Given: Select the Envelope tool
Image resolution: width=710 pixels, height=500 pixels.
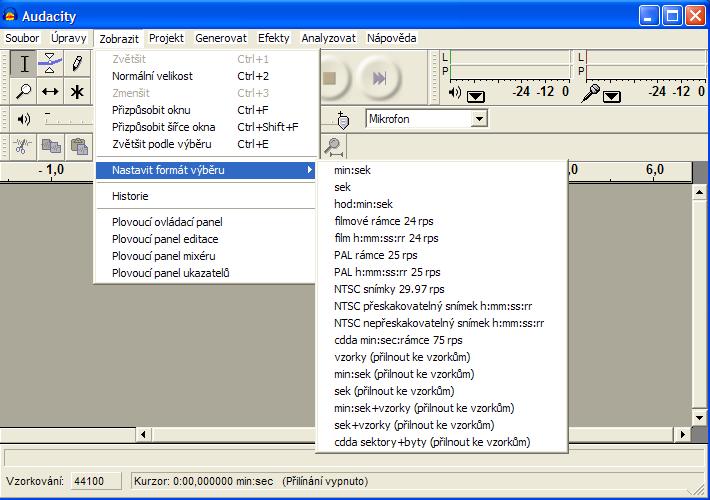Looking at the screenshot, I should (x=51, y=65).
